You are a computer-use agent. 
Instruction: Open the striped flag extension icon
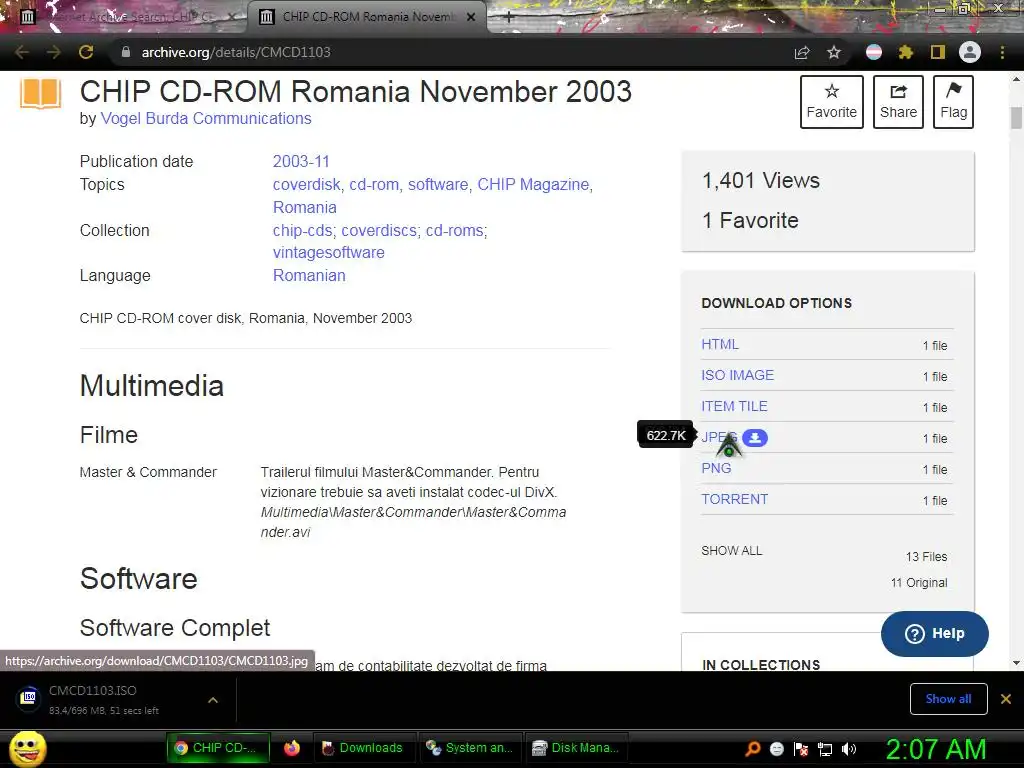[874, 52]
